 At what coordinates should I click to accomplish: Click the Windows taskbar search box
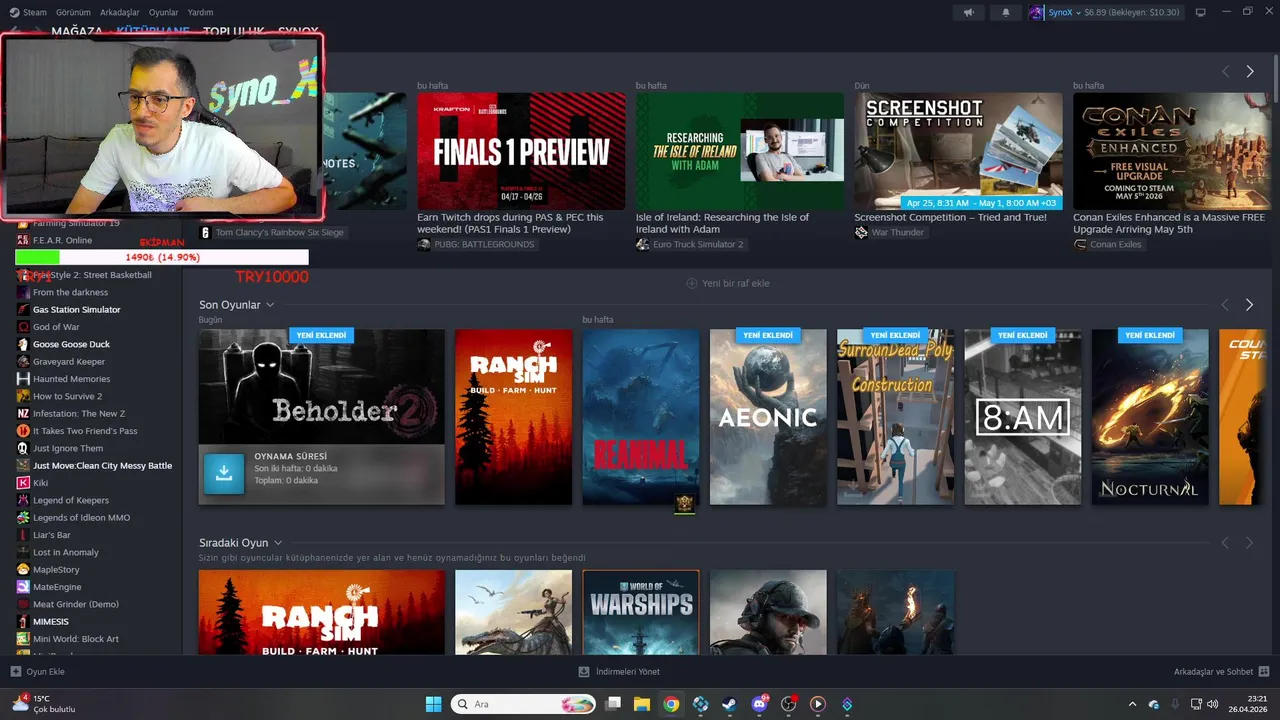(x=525, y=704)
